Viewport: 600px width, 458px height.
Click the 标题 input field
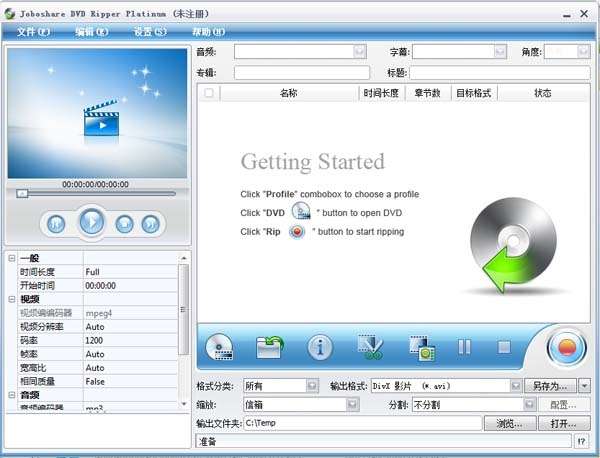tap(500, 72)
